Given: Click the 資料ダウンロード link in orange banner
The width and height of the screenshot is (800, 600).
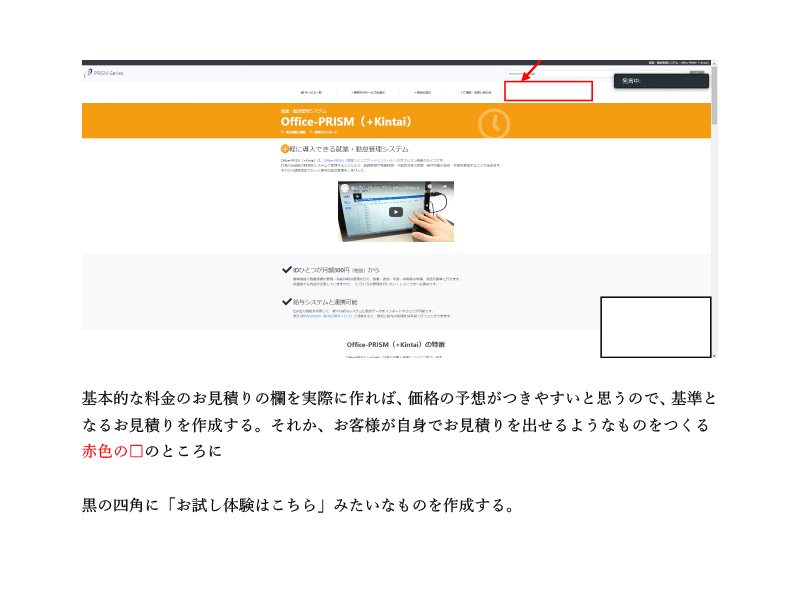Looking at the screenshot, I should (324, 132).
